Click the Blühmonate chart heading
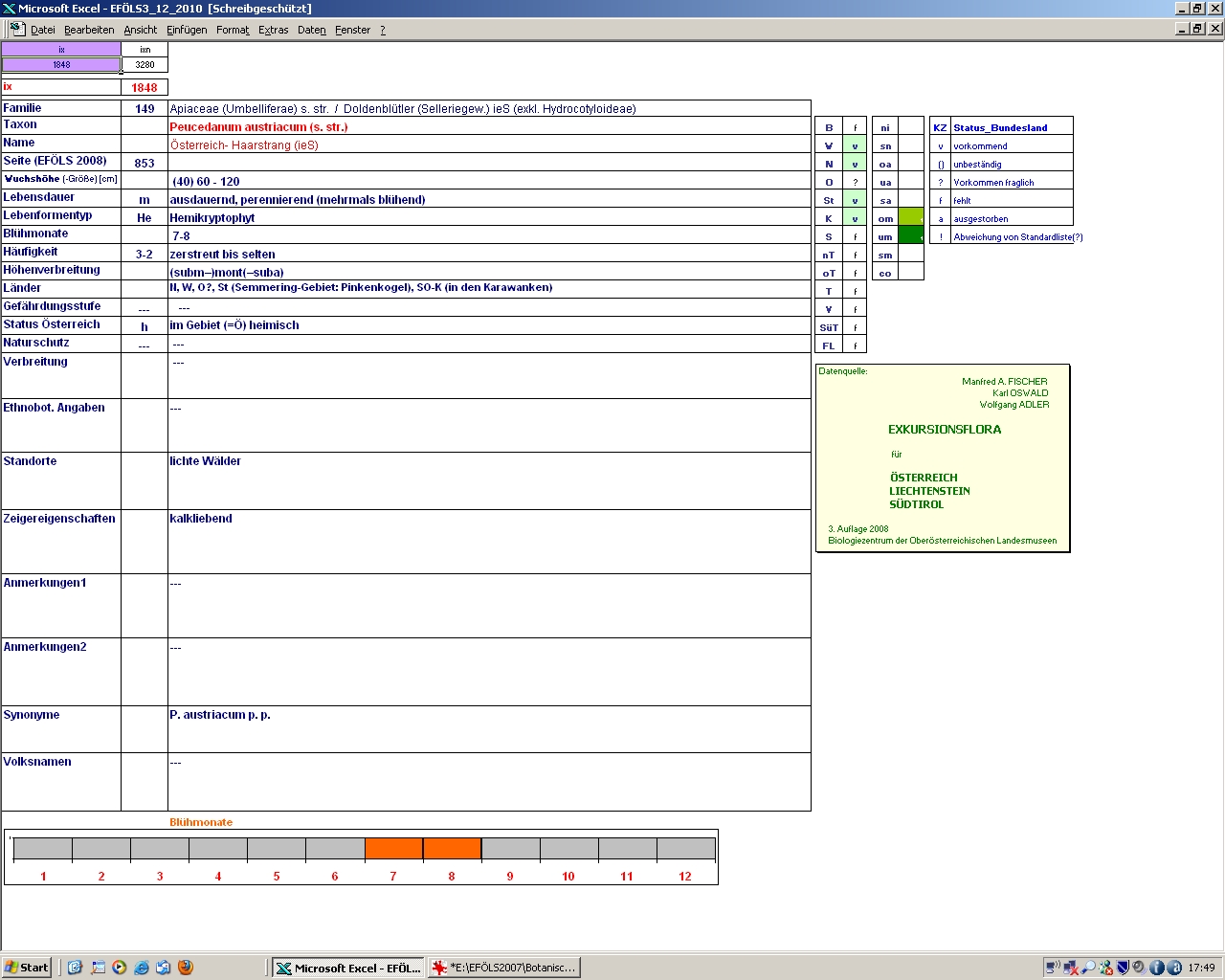Screen dimensions: 1225x980 [201, 822]
